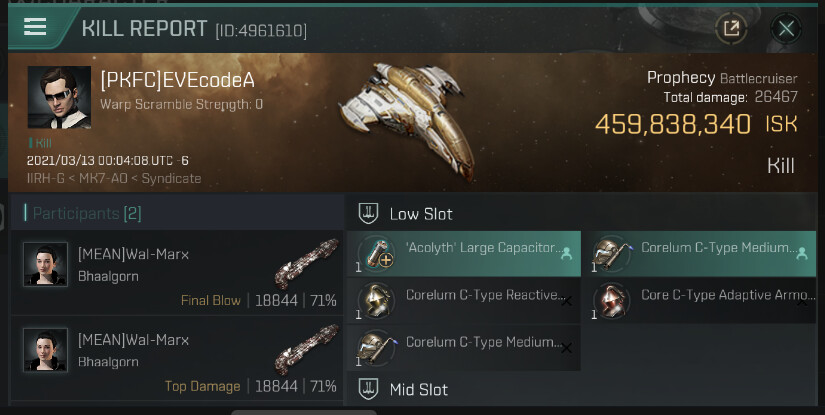
Task: Click Final Blow participant Wal-Marx portrait
Action: coord(45,265)
